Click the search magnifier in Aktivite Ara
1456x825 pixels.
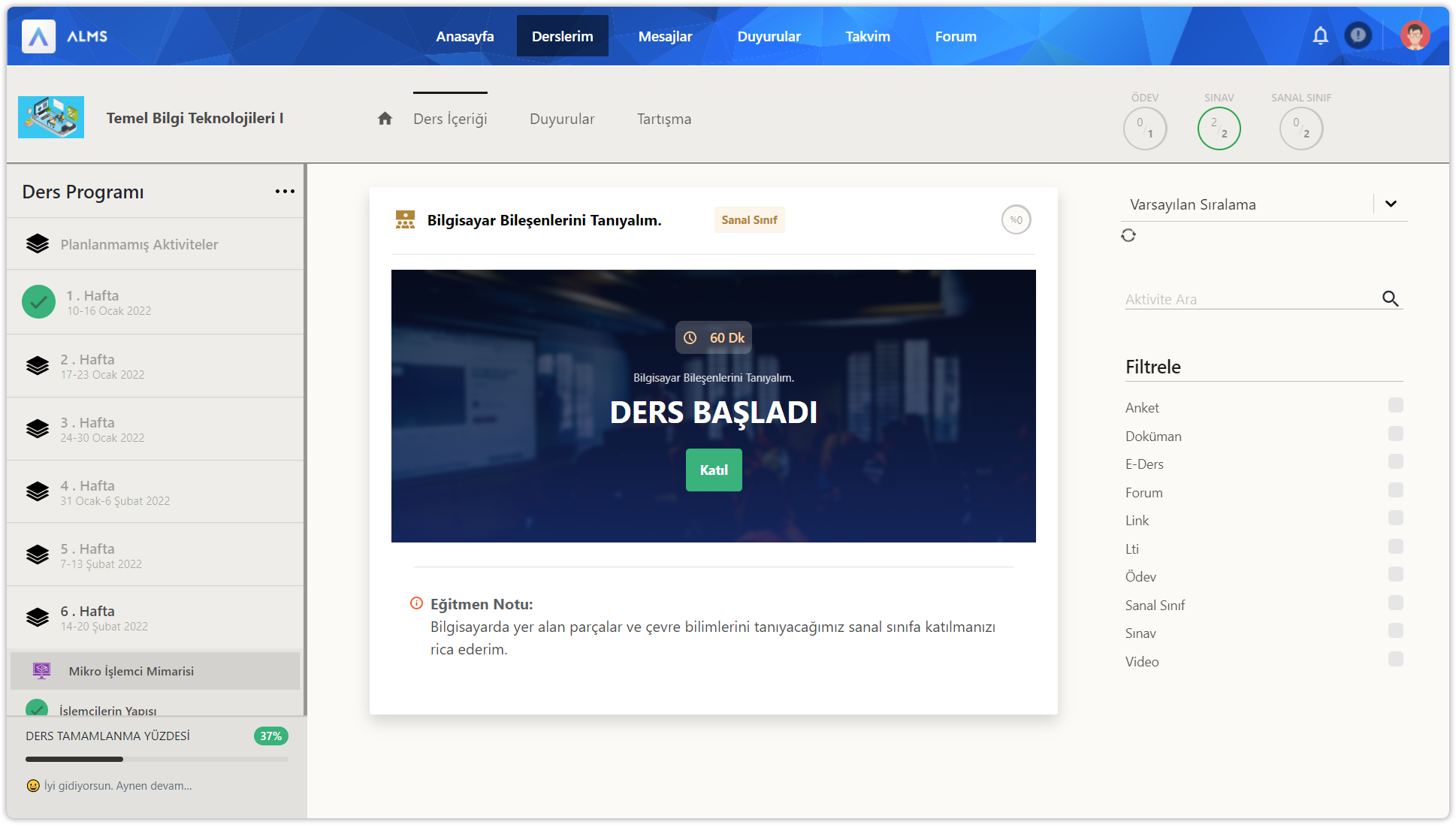pyautogui.click(x=1391, y=298)
